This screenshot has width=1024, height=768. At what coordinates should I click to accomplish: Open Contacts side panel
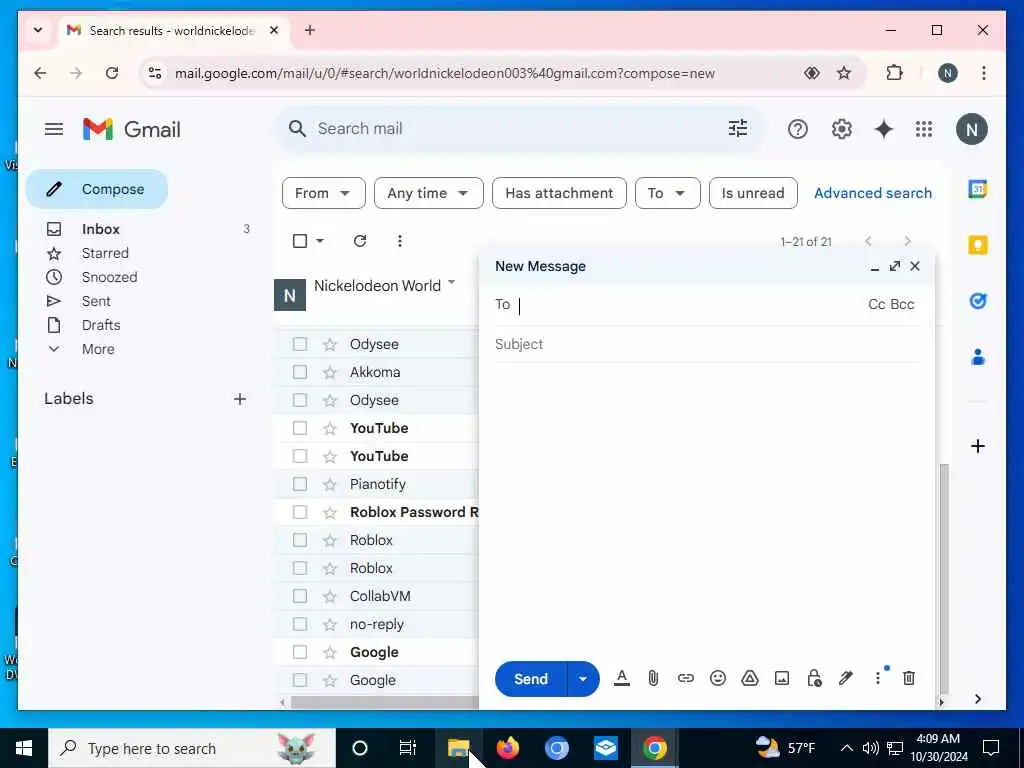click(978, 357)
